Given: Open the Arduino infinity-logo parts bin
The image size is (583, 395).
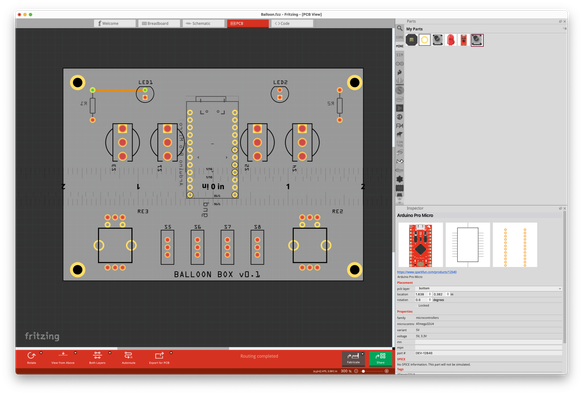Looking at the screenshot, I should pos(400,64).
